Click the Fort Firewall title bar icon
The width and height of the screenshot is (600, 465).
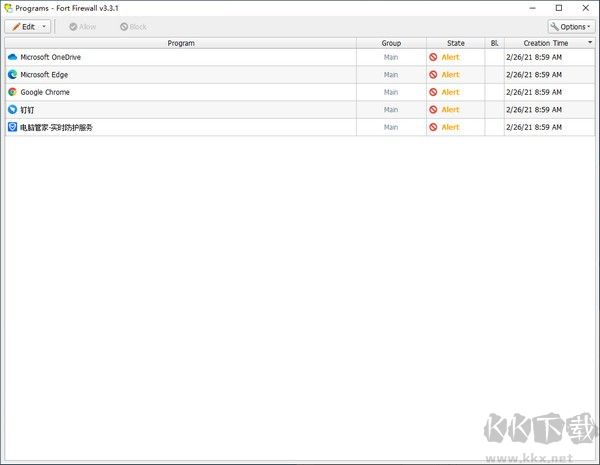(x=8, y=8)
